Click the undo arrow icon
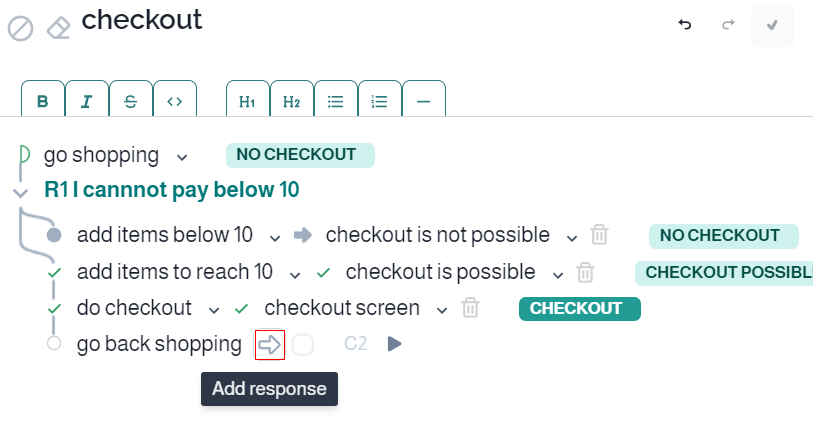The image size is (813, 424). [x=685, y=24]
